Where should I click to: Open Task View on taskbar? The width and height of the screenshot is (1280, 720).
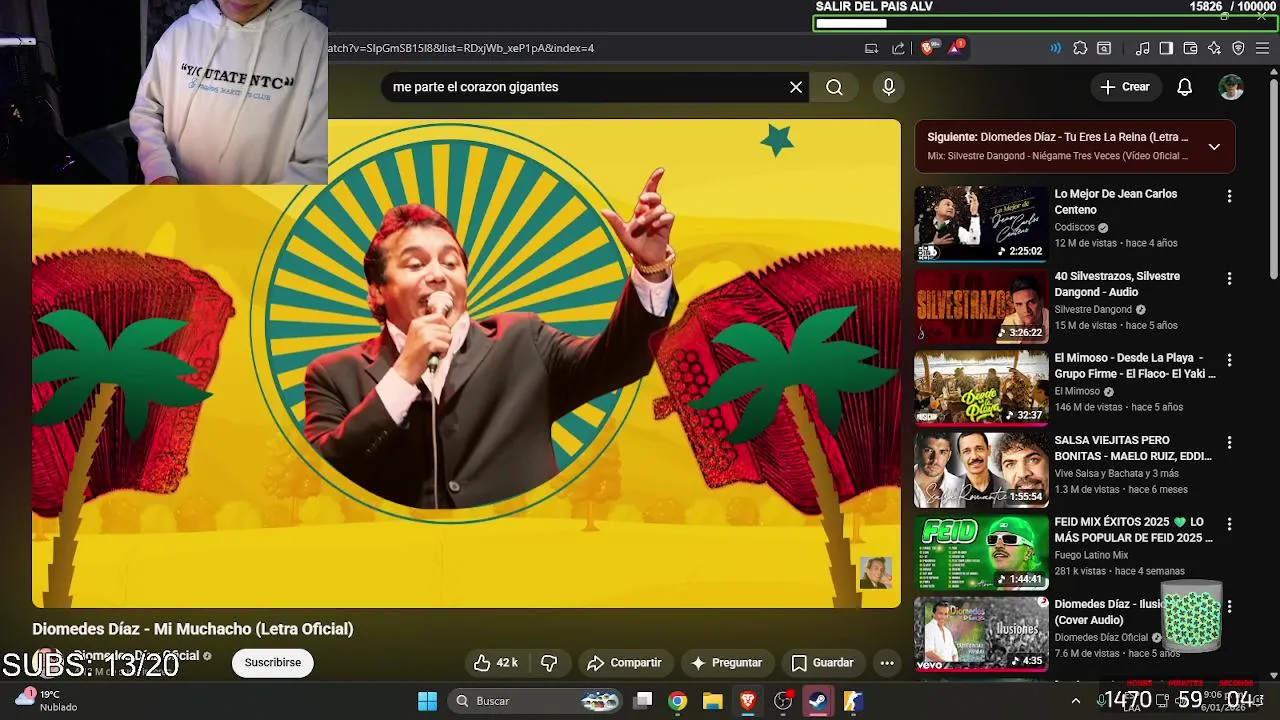(x=643, y=701)
